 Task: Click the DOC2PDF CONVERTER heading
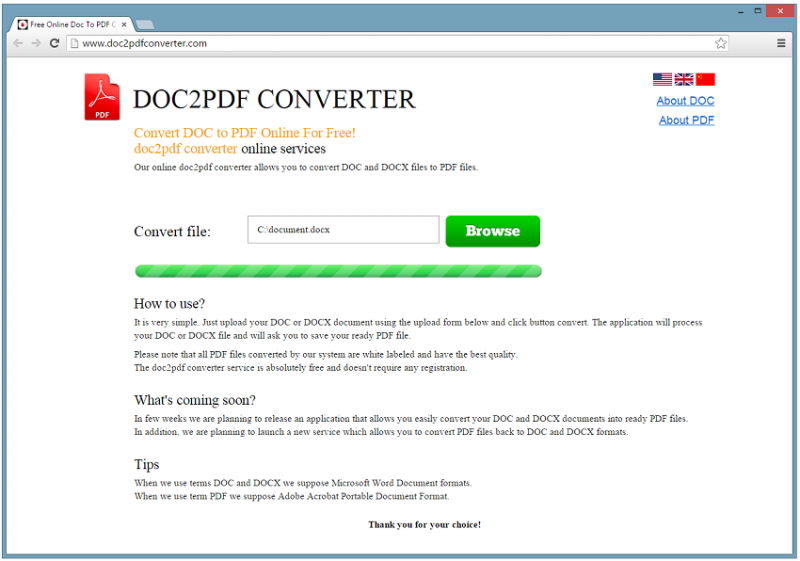[274, 99]
